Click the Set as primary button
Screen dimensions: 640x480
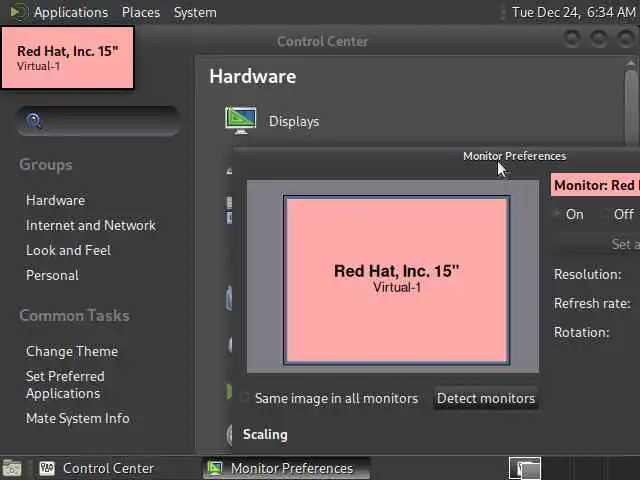597,244
